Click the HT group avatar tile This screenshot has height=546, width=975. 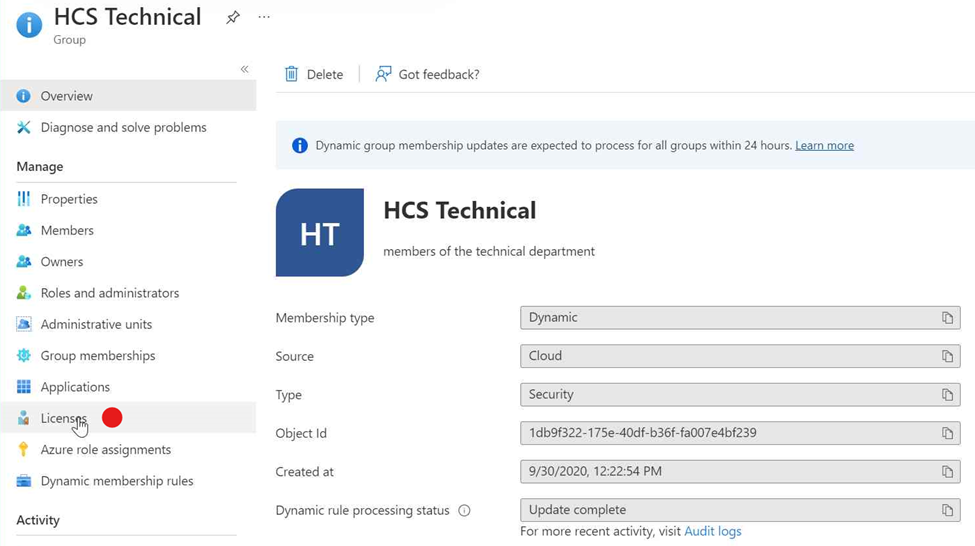coord(320,233)
